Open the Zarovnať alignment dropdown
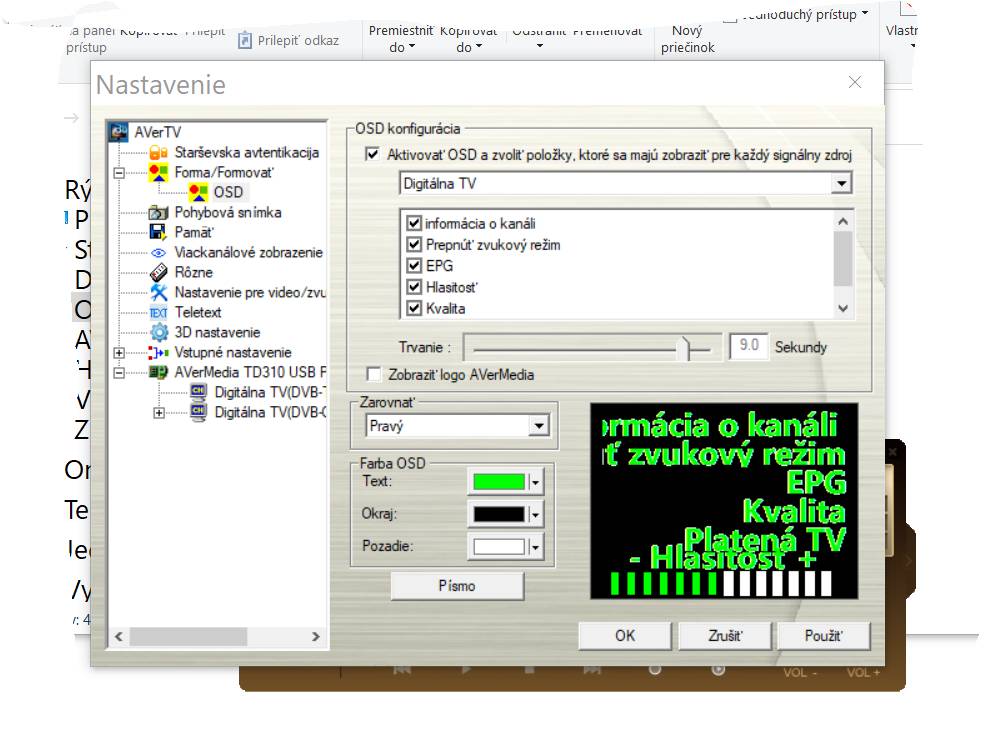 tap(538, 425)
